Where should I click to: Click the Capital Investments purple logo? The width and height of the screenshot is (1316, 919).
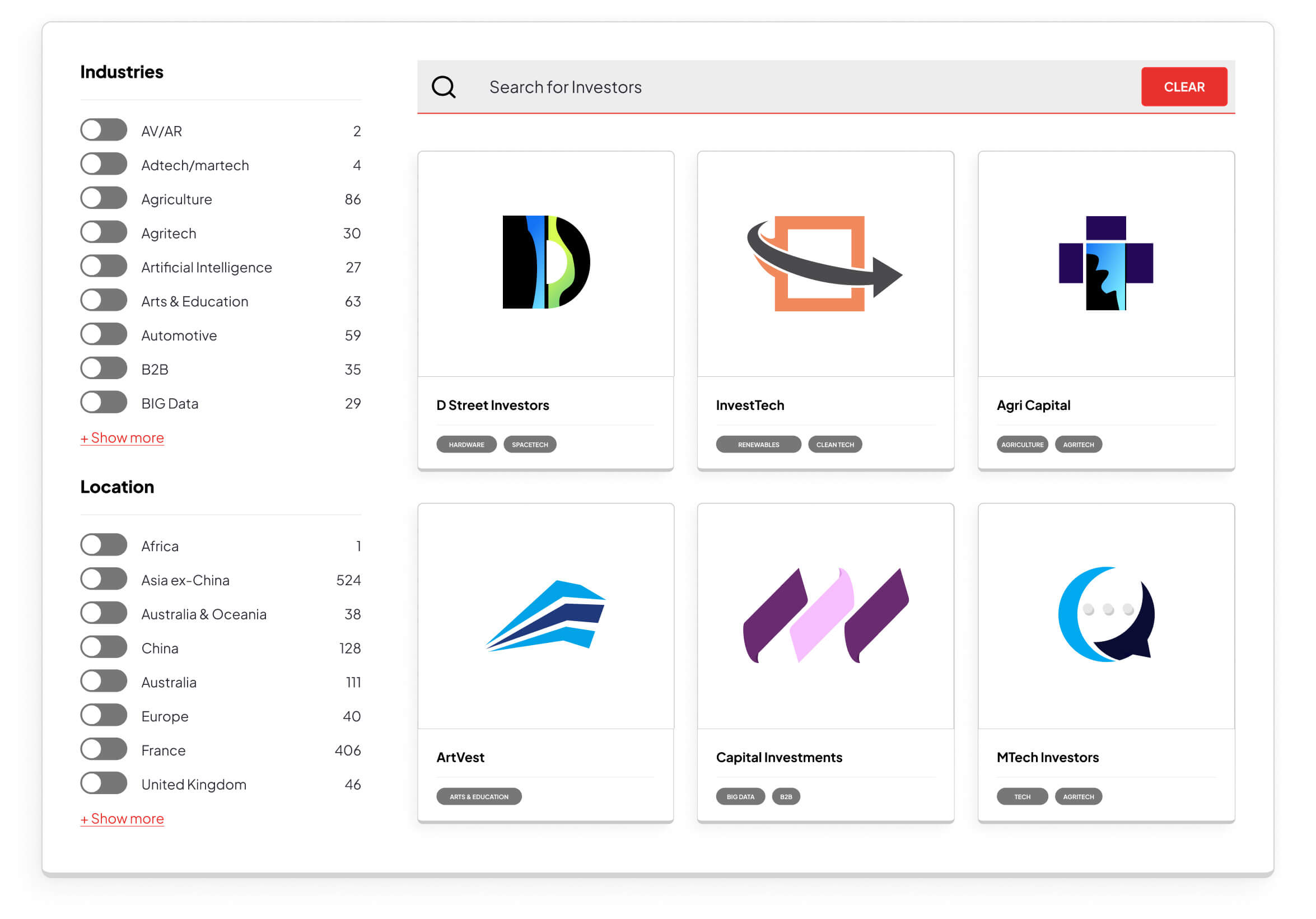point(825,615)
